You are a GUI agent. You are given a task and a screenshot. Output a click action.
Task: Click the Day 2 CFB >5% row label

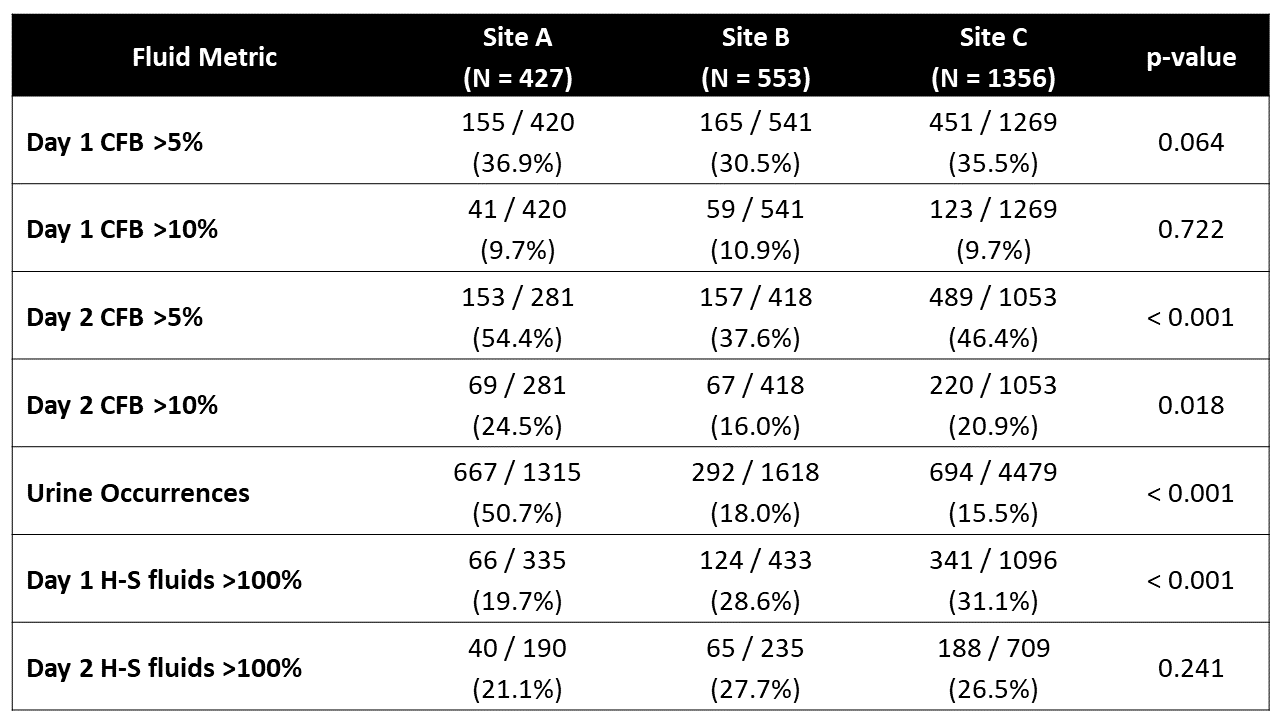[x=115, y=317]
